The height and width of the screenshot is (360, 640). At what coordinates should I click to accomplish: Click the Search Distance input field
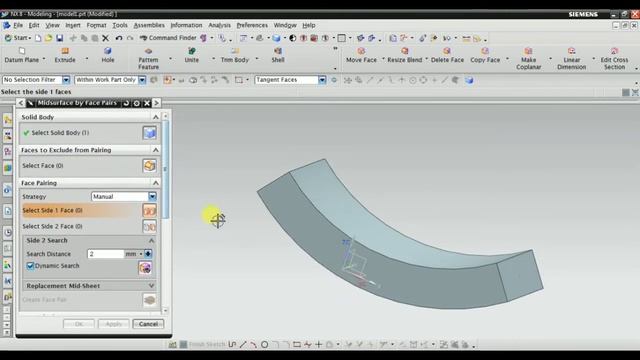coord(106,254)
